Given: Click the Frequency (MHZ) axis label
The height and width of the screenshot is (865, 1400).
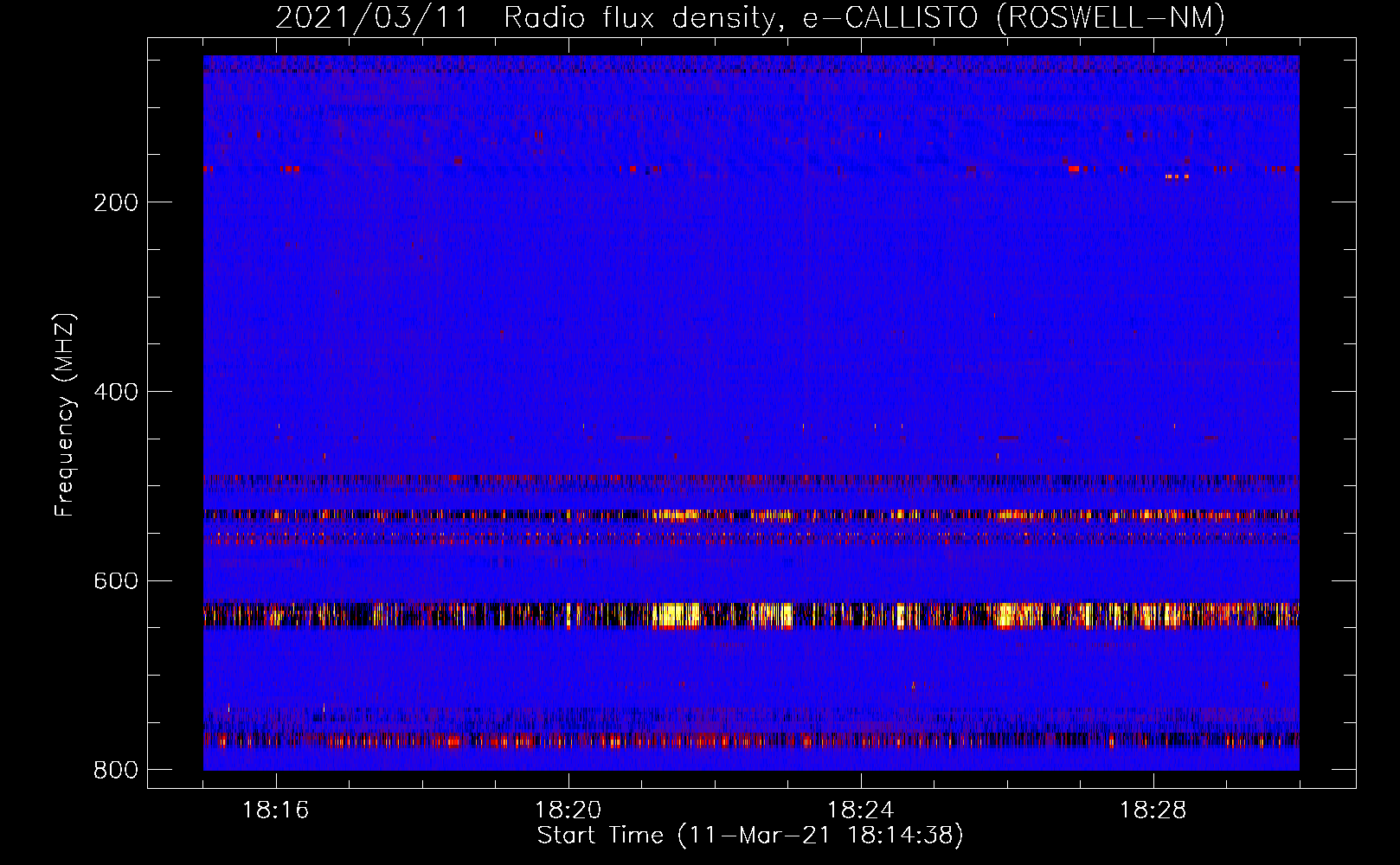Looking at the screenshot, I should coord(64,415).
